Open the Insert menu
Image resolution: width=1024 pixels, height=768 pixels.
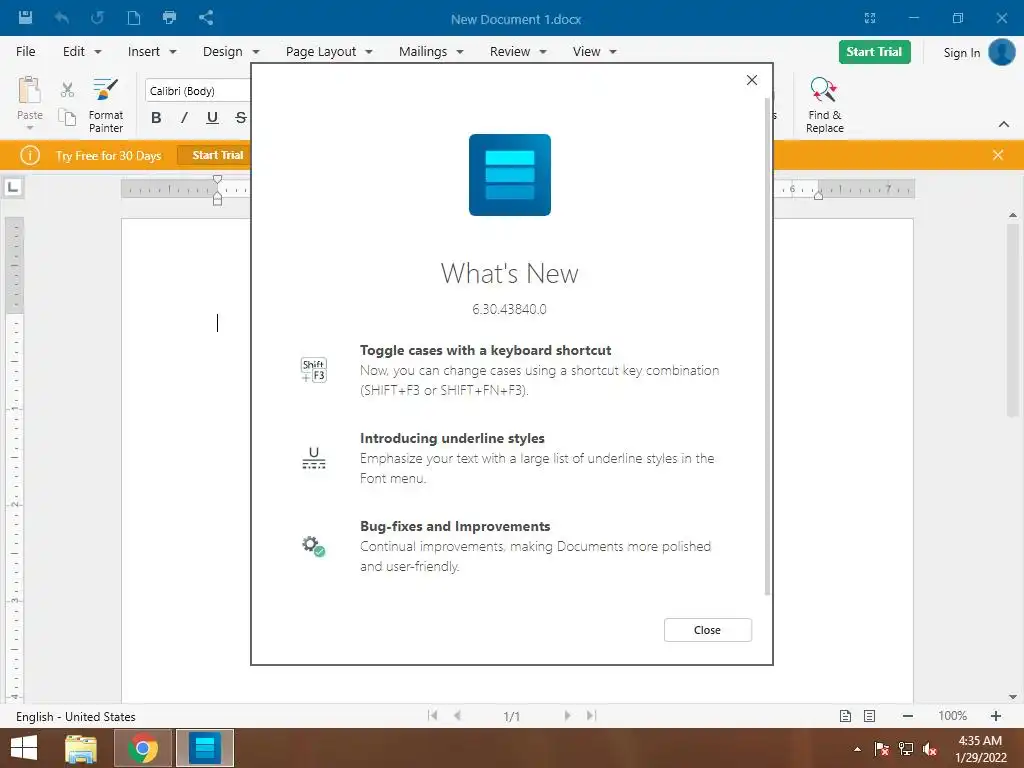(x=152, y=52)
